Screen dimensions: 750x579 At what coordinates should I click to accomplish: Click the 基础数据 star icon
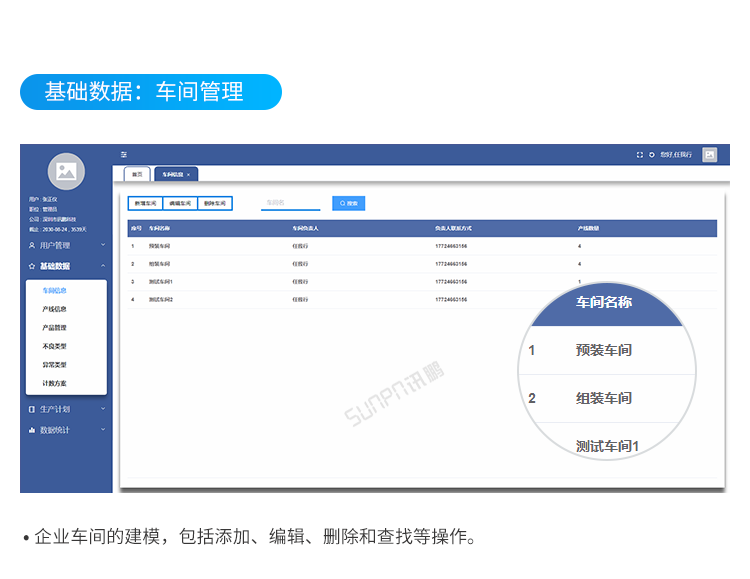pos(32,266)
